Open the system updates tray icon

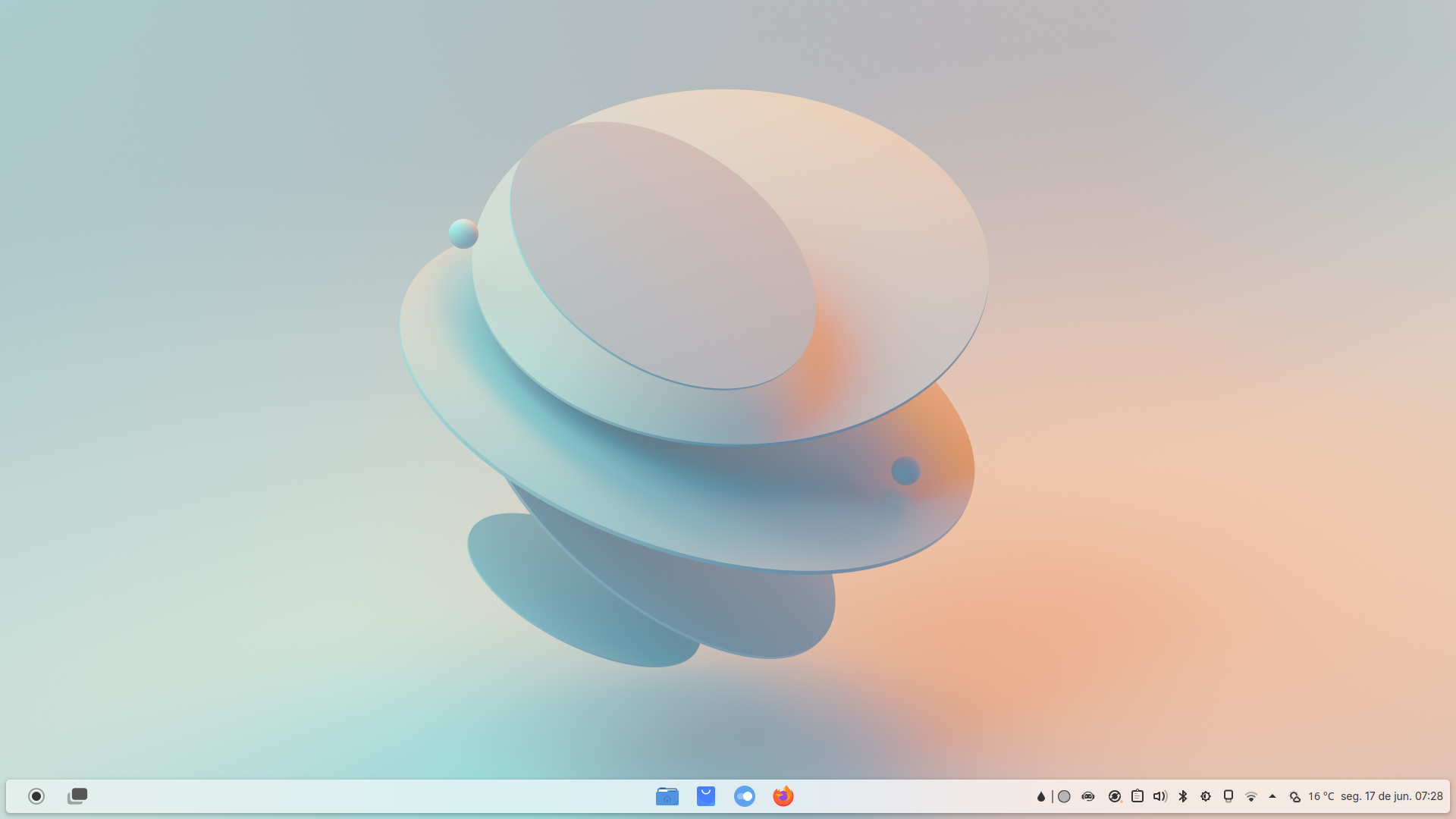pyautogui.click(x=1115, y=796)
